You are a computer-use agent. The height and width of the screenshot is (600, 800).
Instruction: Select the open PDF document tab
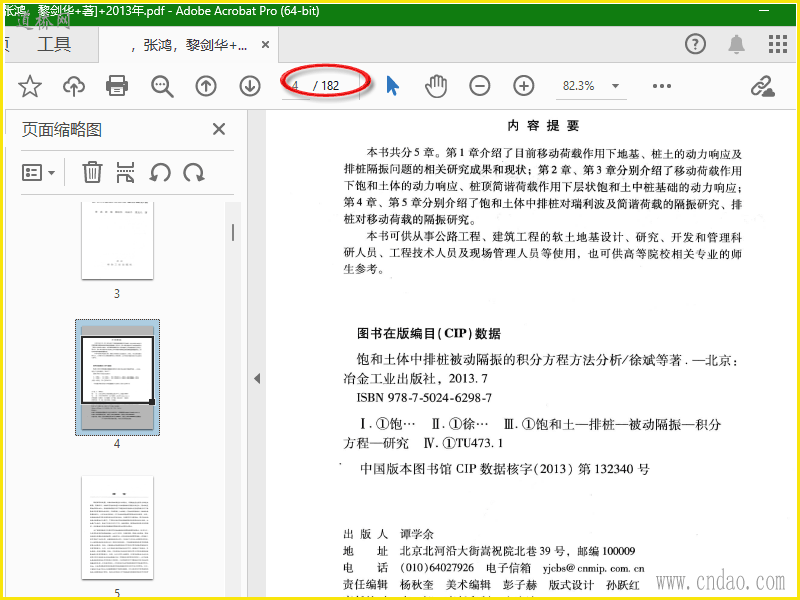[189, 45]
